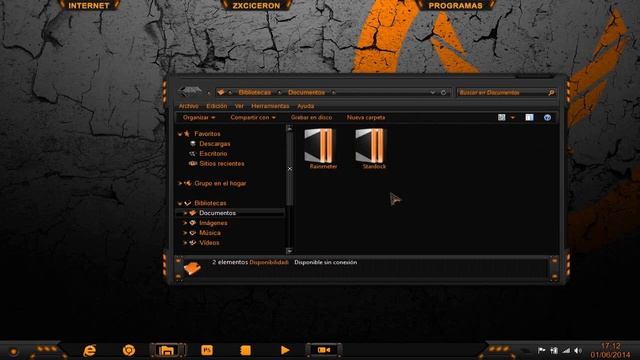640x360 pixels.
Task: Open the INTERNET desktop tab
Action: click(x=89, y=5)
